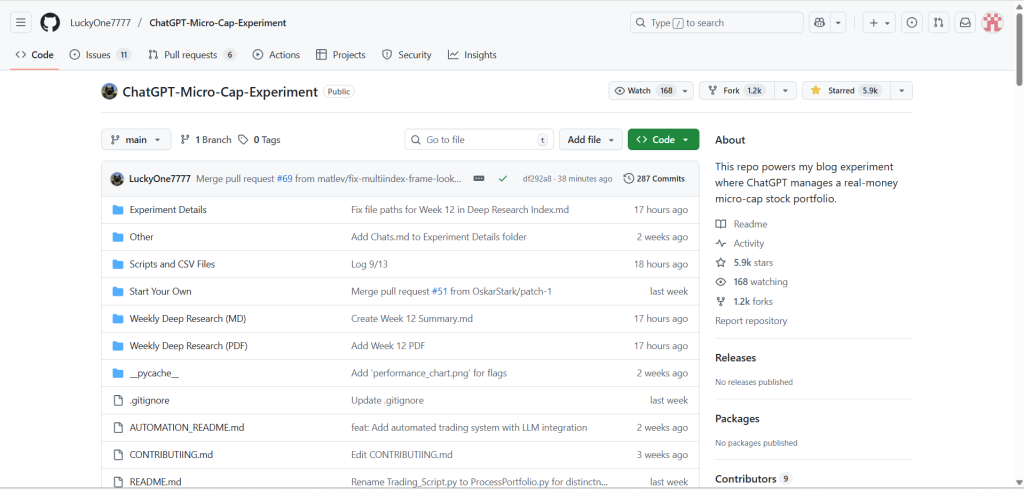Focus the 'Type / to search' box
The width and height of the screenshot is (1024, 489).
point(716,23)
